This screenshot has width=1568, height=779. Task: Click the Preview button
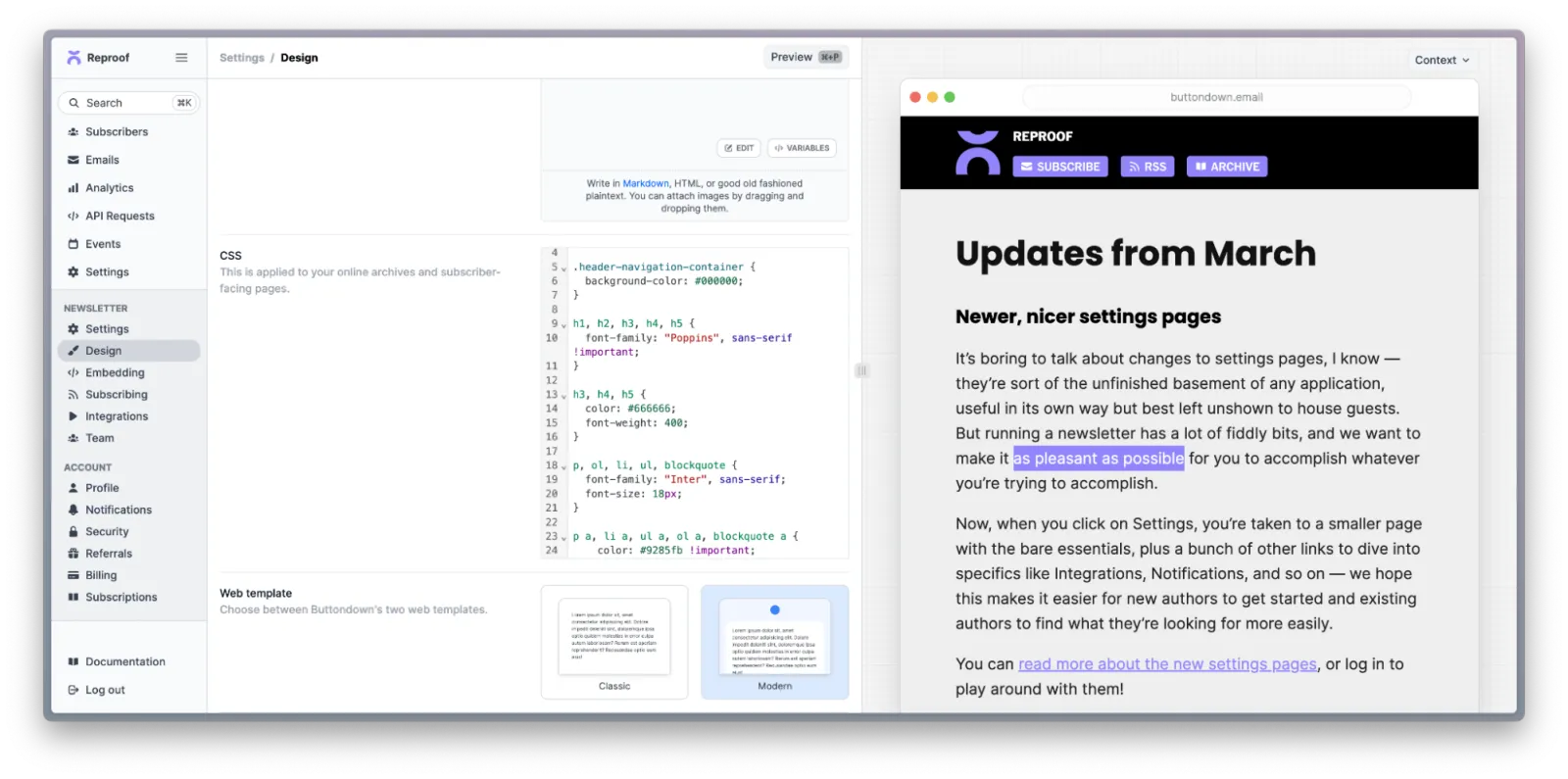805,57
